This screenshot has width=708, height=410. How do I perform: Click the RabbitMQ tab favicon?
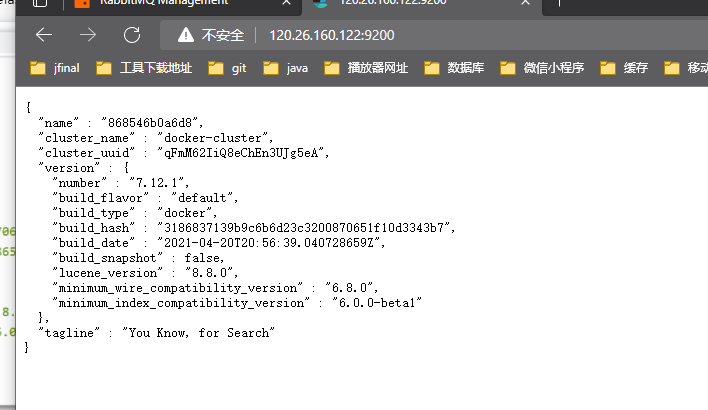[x=82, y=4]
